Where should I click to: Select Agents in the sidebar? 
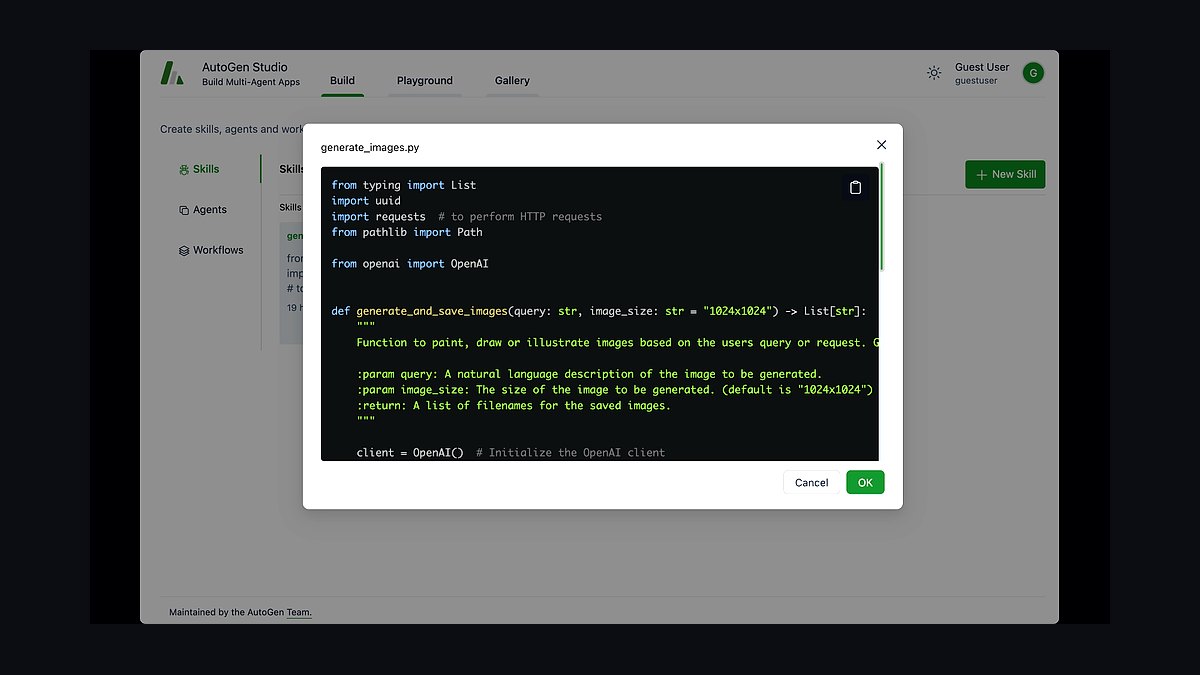point(211,210)
